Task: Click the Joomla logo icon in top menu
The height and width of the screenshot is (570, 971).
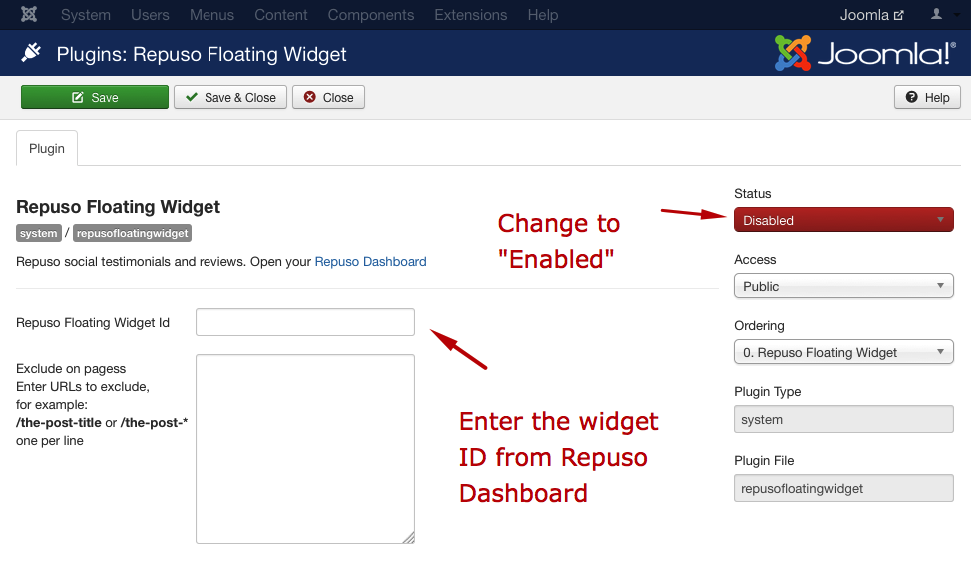Action: click(28, 14)
